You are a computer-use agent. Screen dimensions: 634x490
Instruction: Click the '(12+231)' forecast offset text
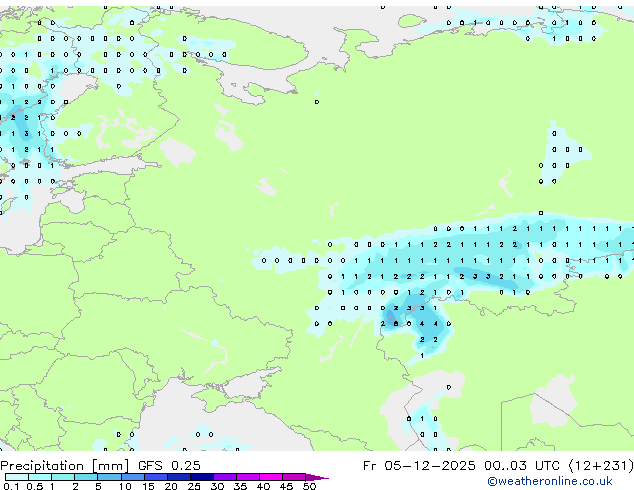click(601, 466)
